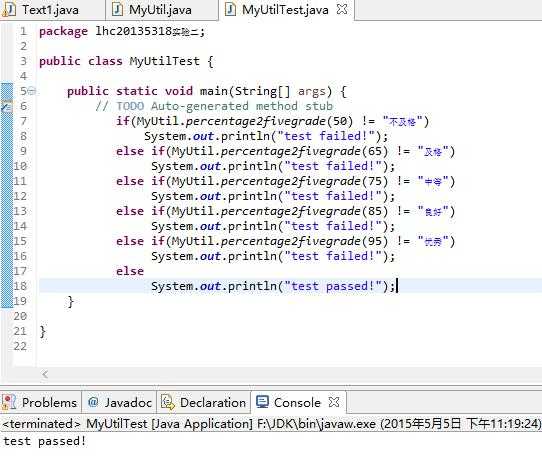Click the left arrow of horizontal scrollbar
The width and height of the screenshot is (542, 472).
(x=45, y=374)
